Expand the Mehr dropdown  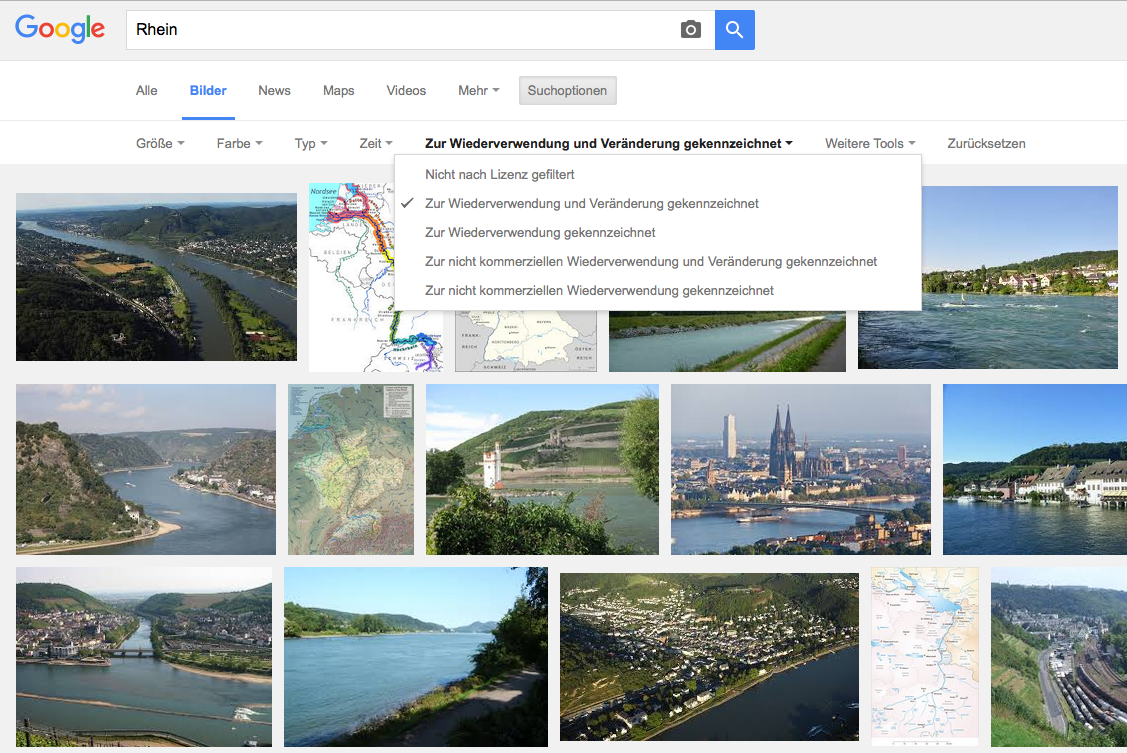click(479, 91)
